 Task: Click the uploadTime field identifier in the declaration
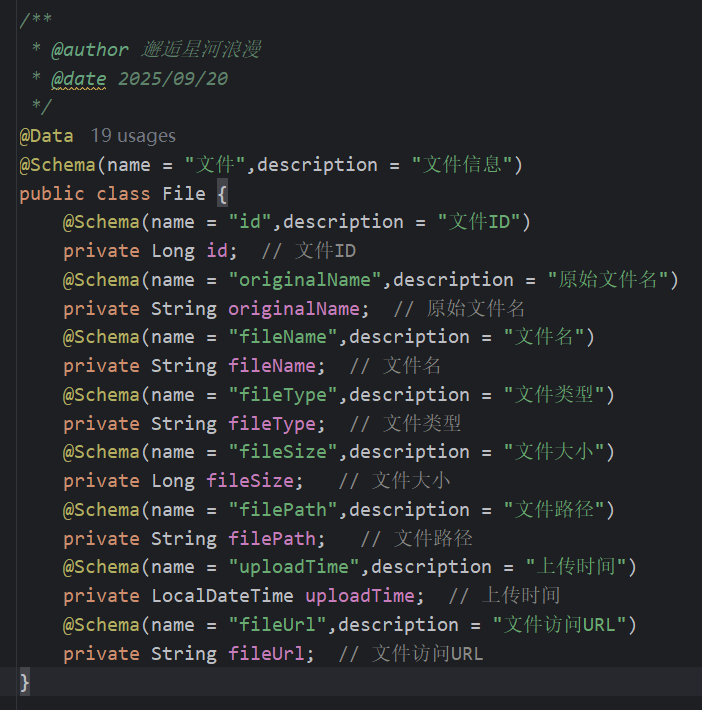[360, 596]
